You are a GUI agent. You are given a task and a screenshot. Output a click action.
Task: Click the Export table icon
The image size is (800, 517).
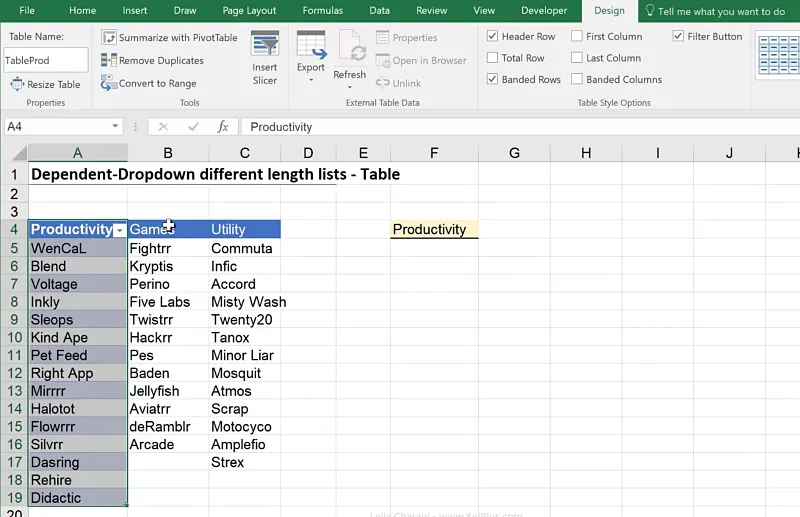311,45
